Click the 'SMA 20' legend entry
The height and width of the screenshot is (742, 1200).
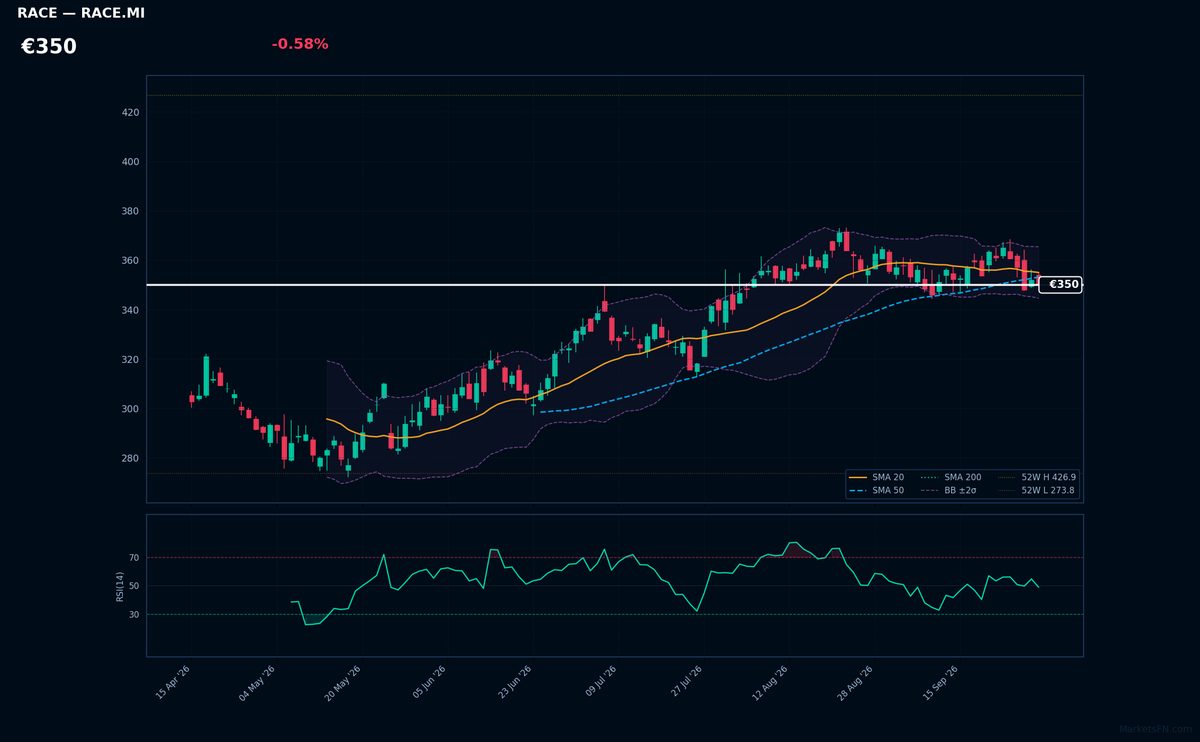[877, 478]
